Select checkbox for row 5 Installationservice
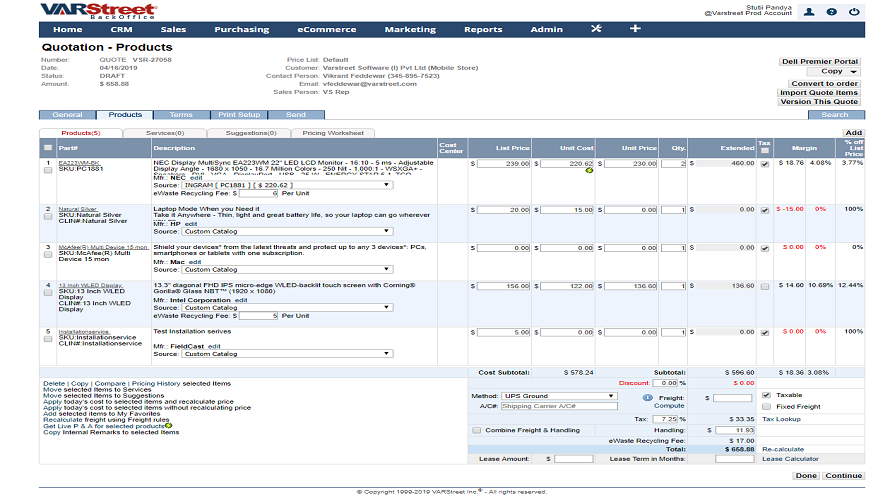This screenshot has width=890, height=500. (x=48, y=339)
